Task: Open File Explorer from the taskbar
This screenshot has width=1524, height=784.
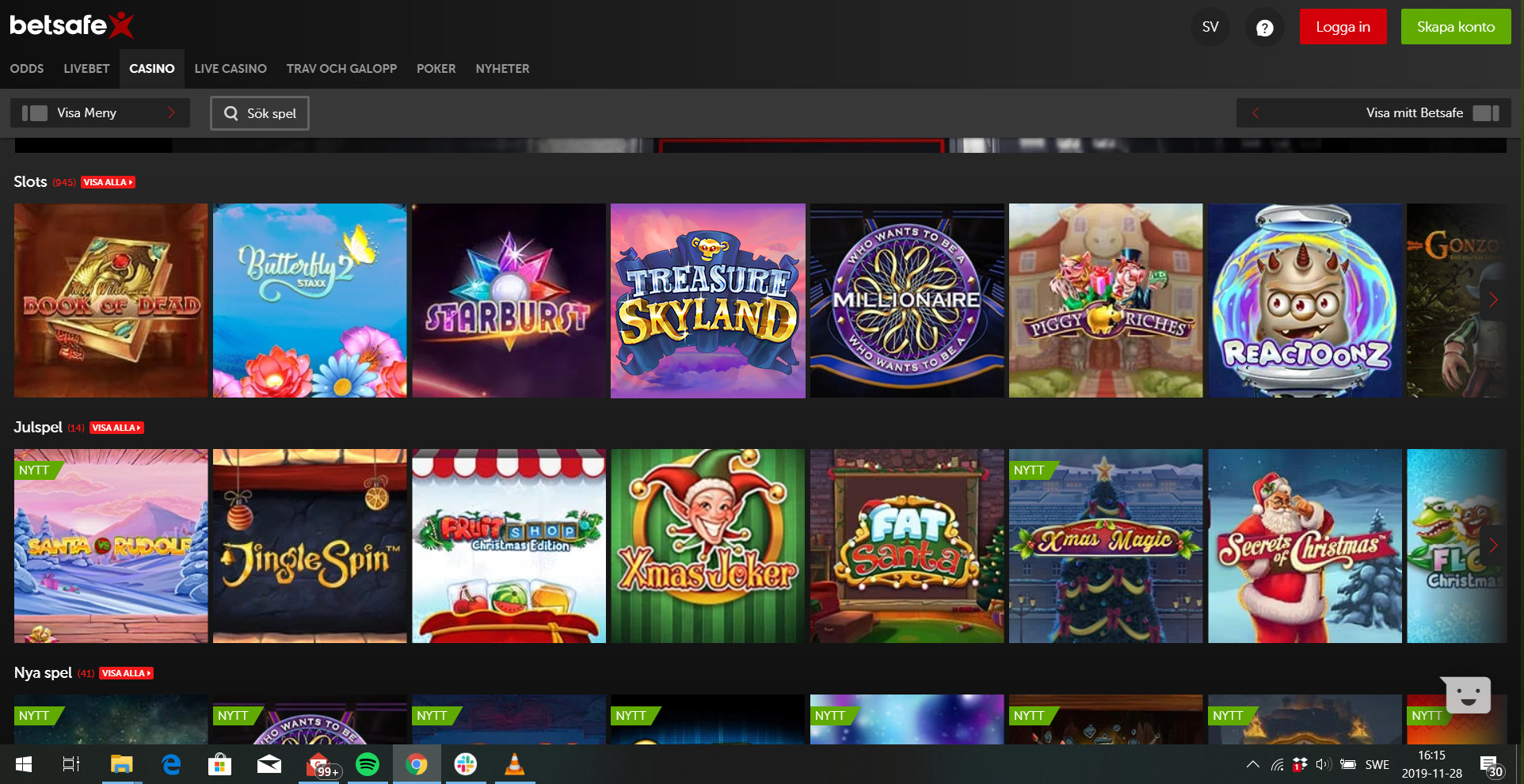Action: tap(121, 764)
